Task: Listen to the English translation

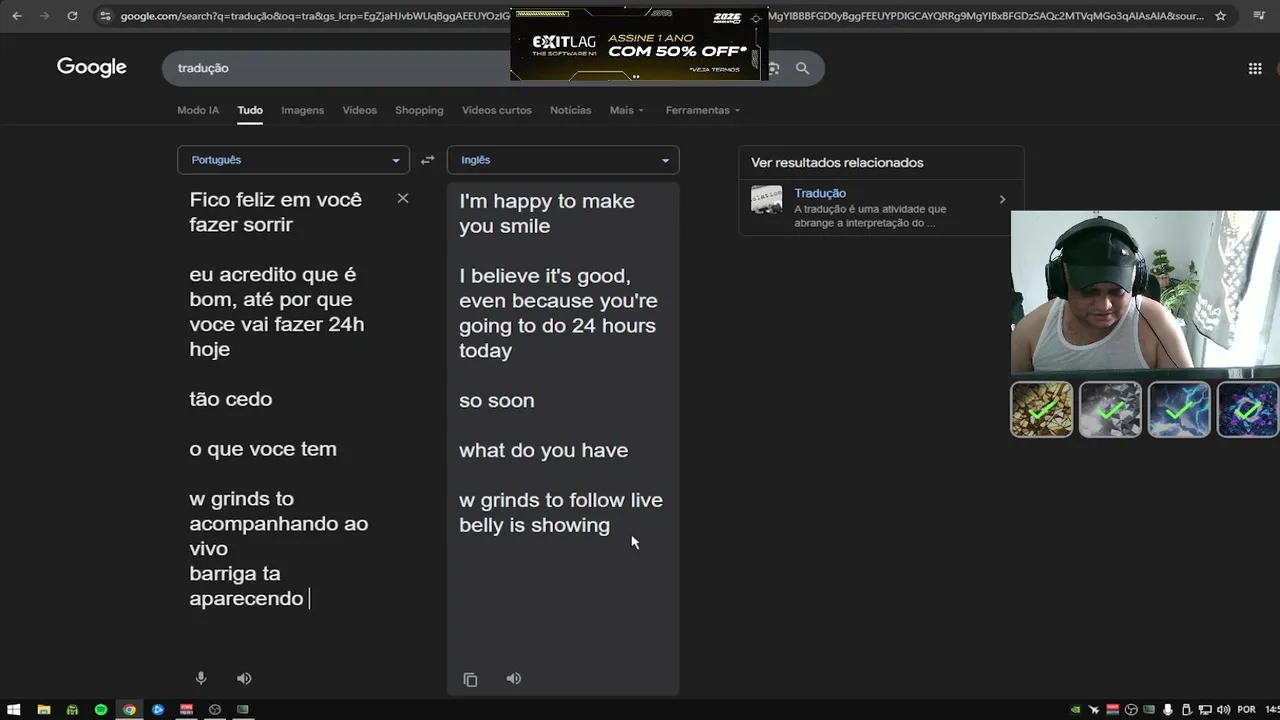Action: (x=514, y=678)
